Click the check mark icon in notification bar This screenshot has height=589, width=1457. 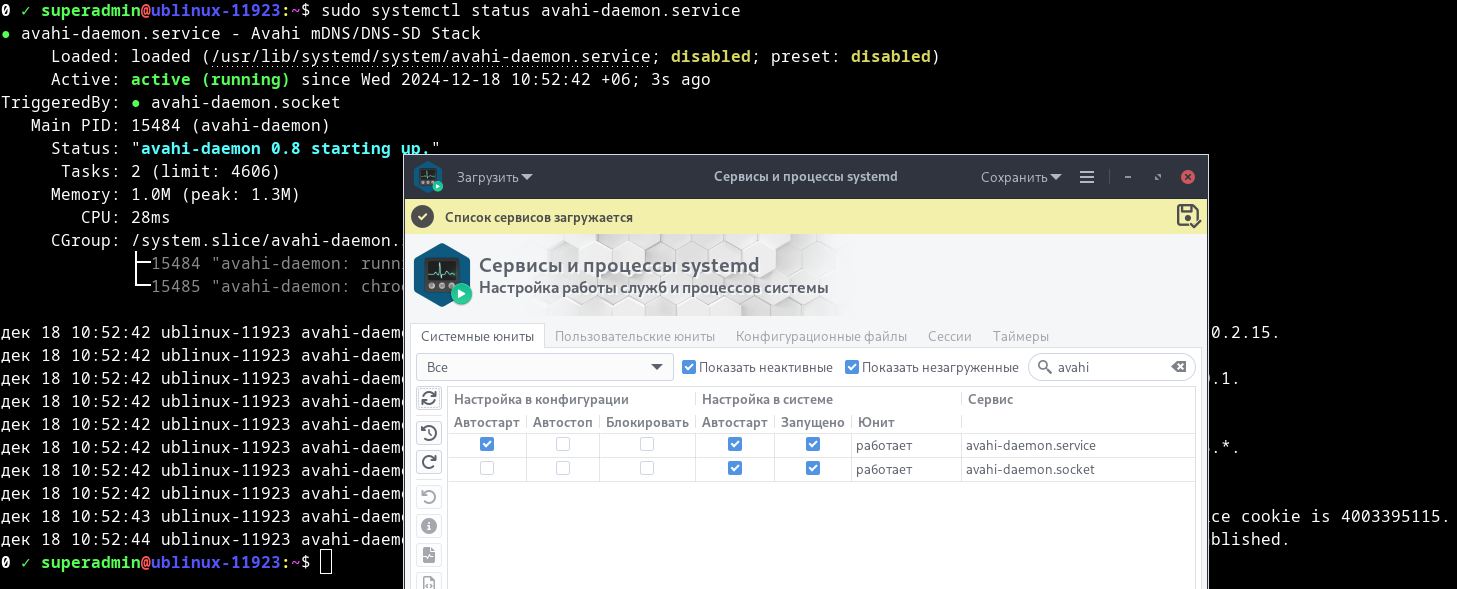[x=423, y=217]
